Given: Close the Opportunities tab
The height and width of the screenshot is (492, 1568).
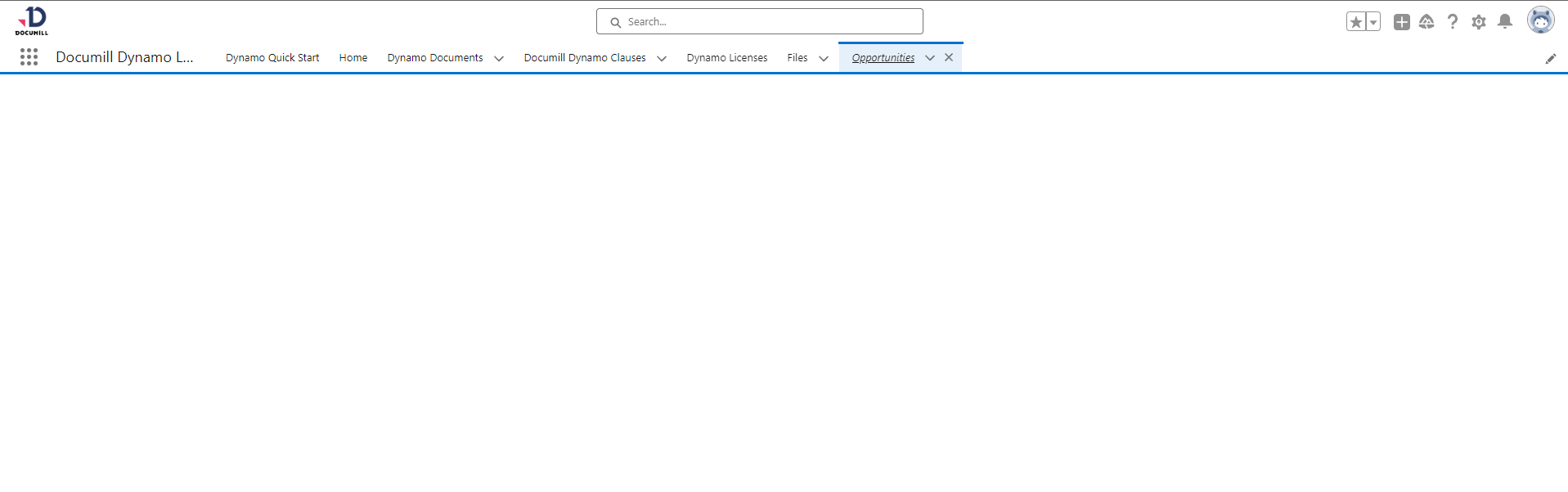Looking at the screenshot, I should click(949, 57).
